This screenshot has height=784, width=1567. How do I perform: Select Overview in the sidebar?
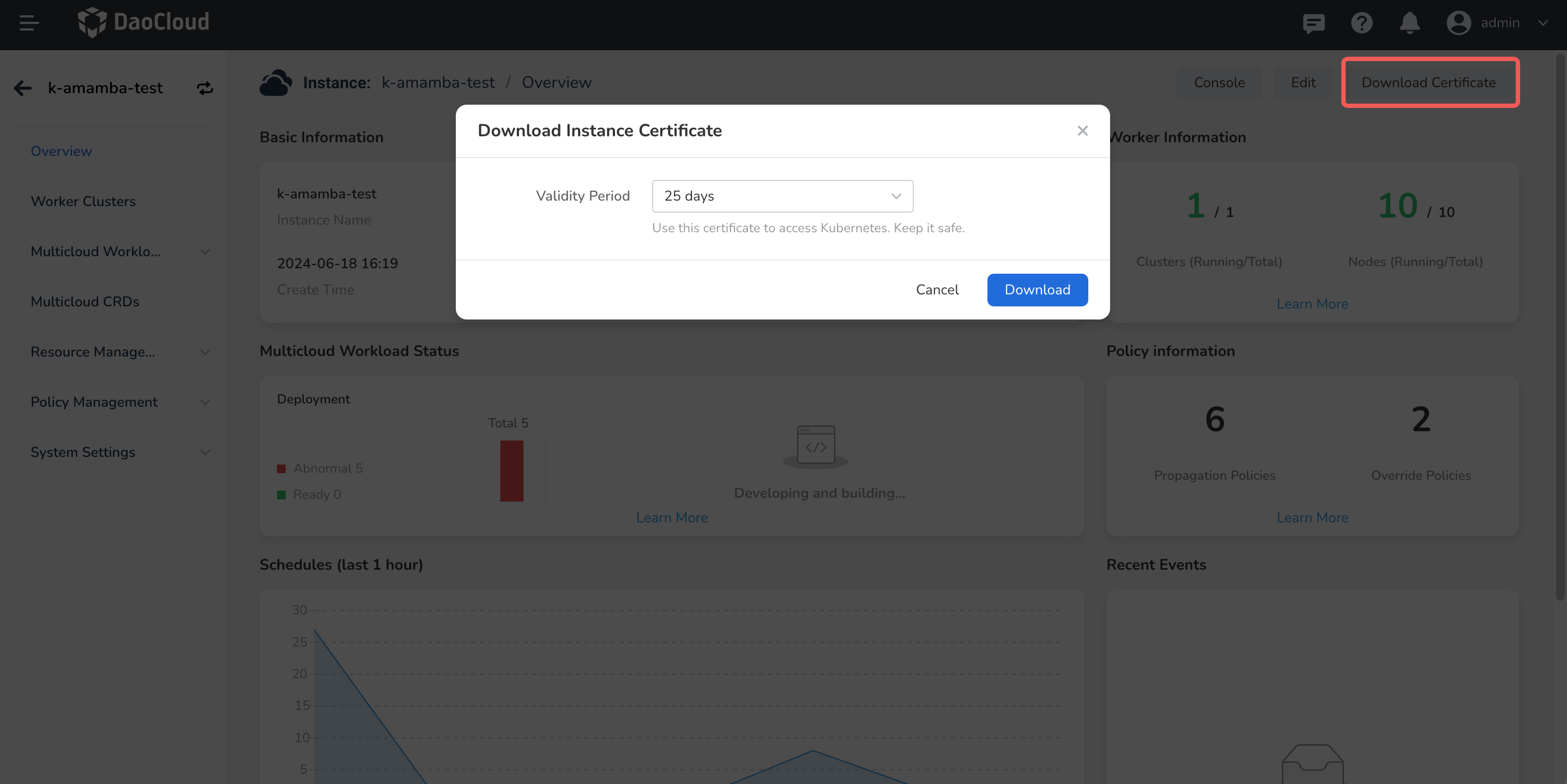[x=62, y=151]
